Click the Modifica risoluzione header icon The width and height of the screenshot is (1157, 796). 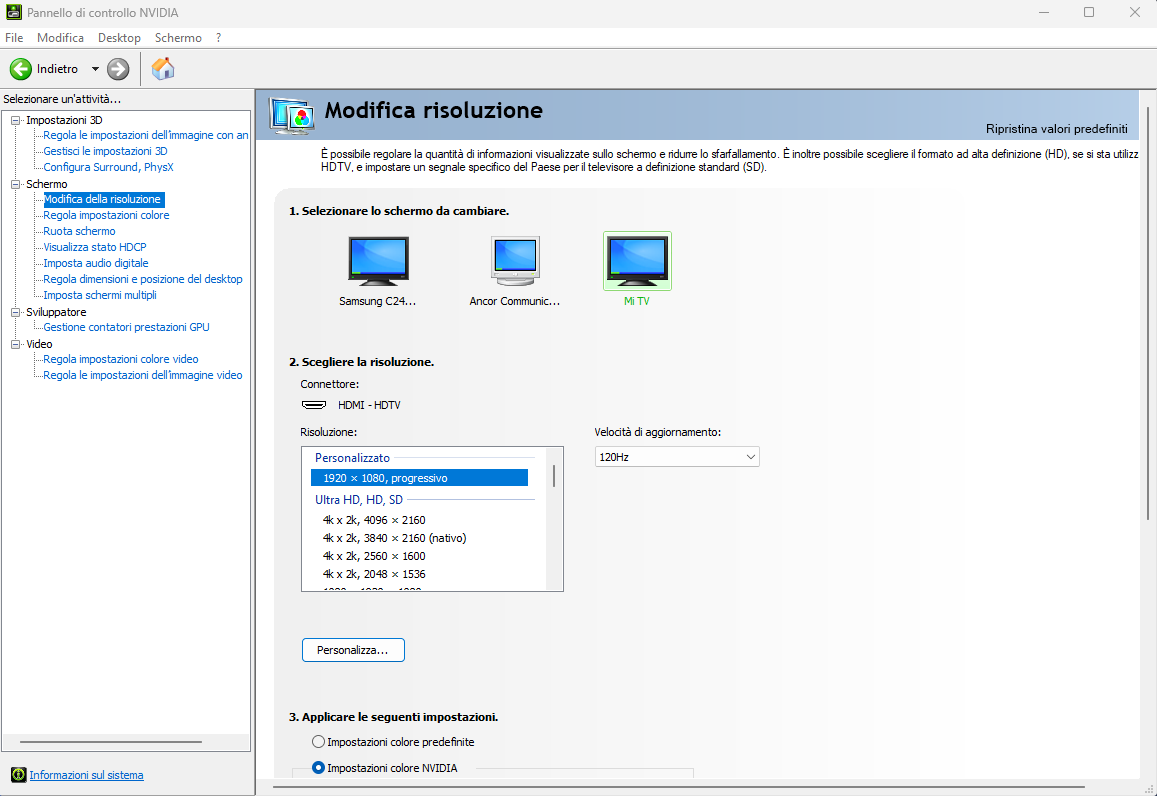coord(291,116)
